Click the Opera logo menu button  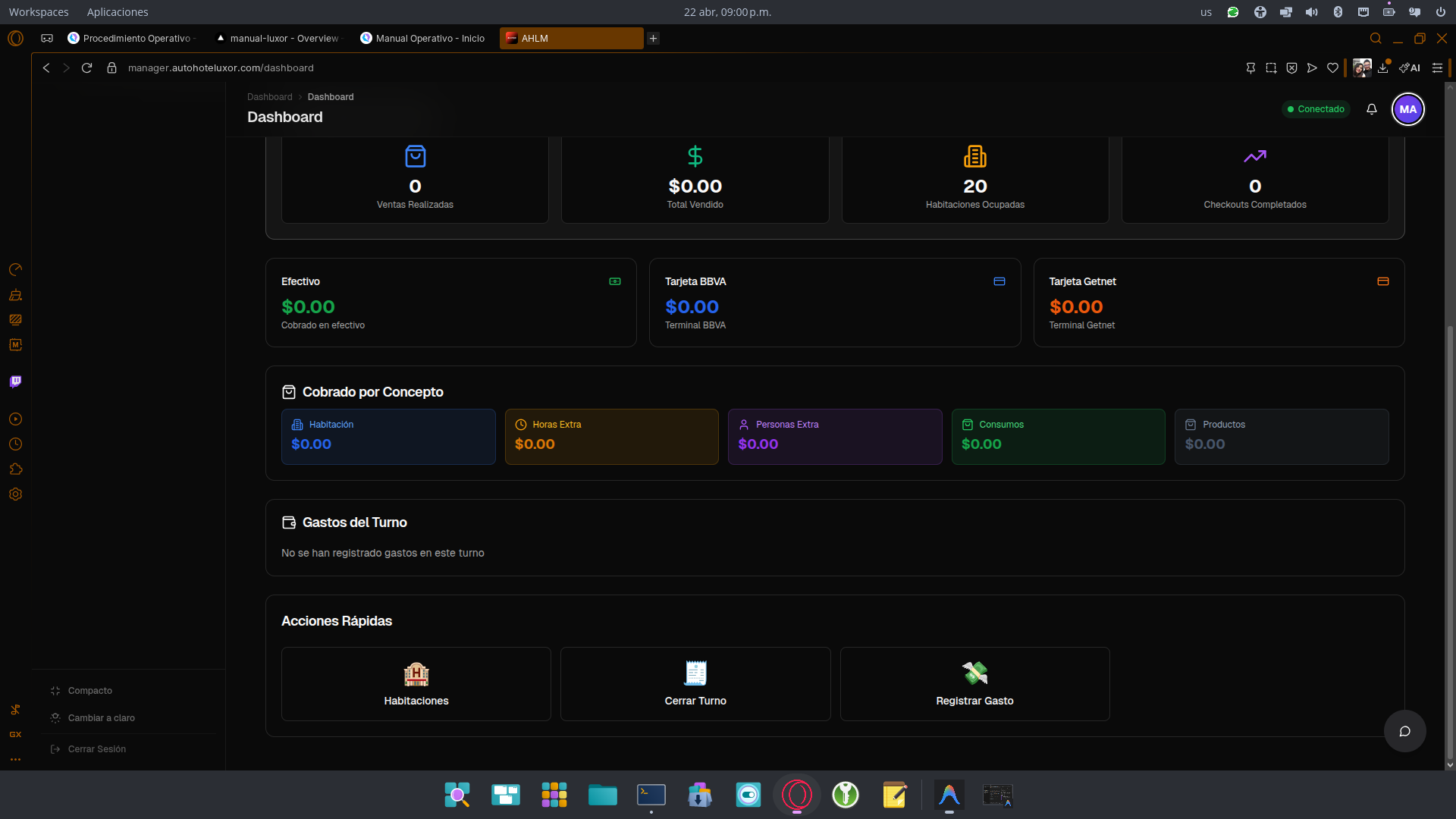pos(15,39)
